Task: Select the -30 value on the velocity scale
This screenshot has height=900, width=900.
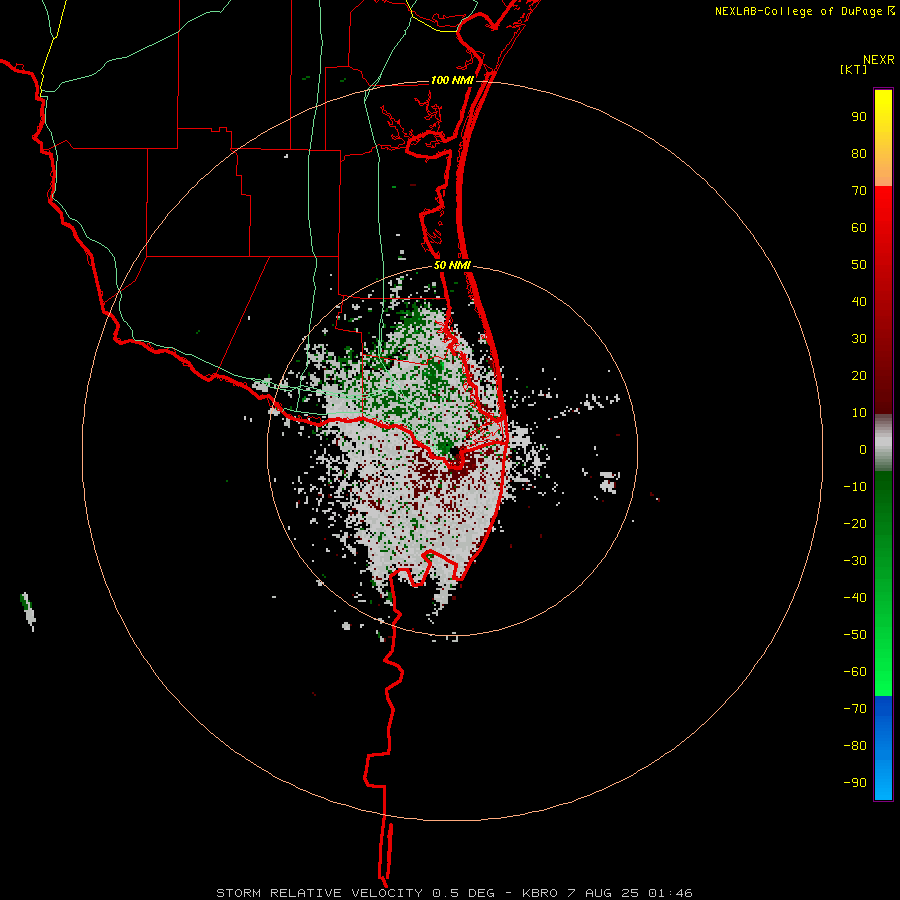Action: [855, 561]
